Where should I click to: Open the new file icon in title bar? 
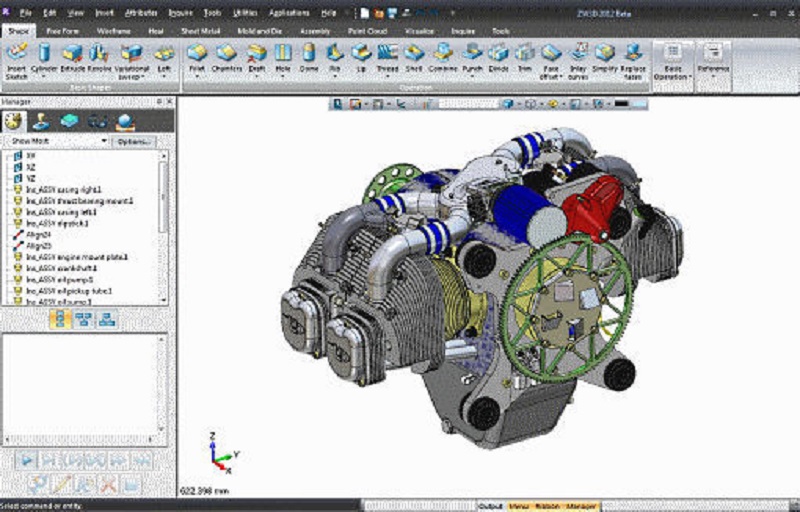(365, 13)
